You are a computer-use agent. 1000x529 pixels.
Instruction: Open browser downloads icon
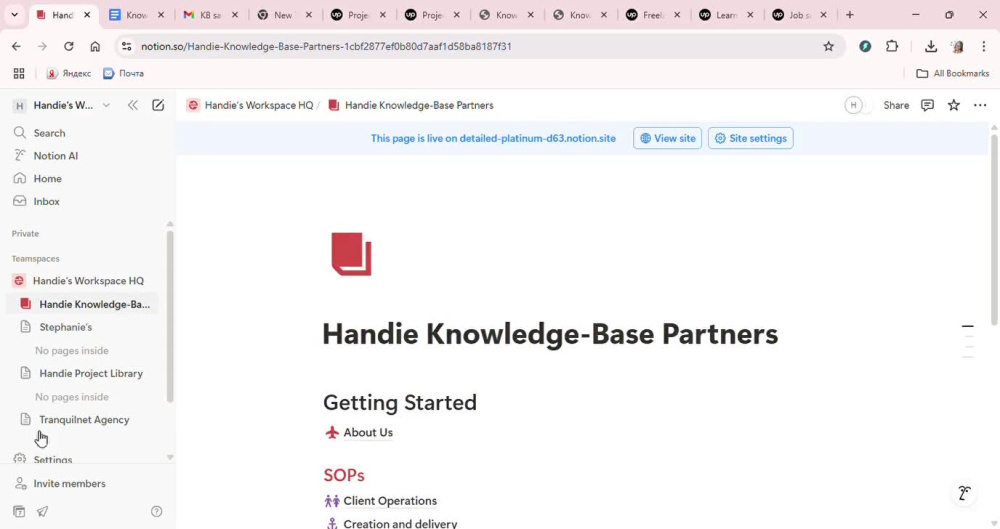tap(930, 46)
